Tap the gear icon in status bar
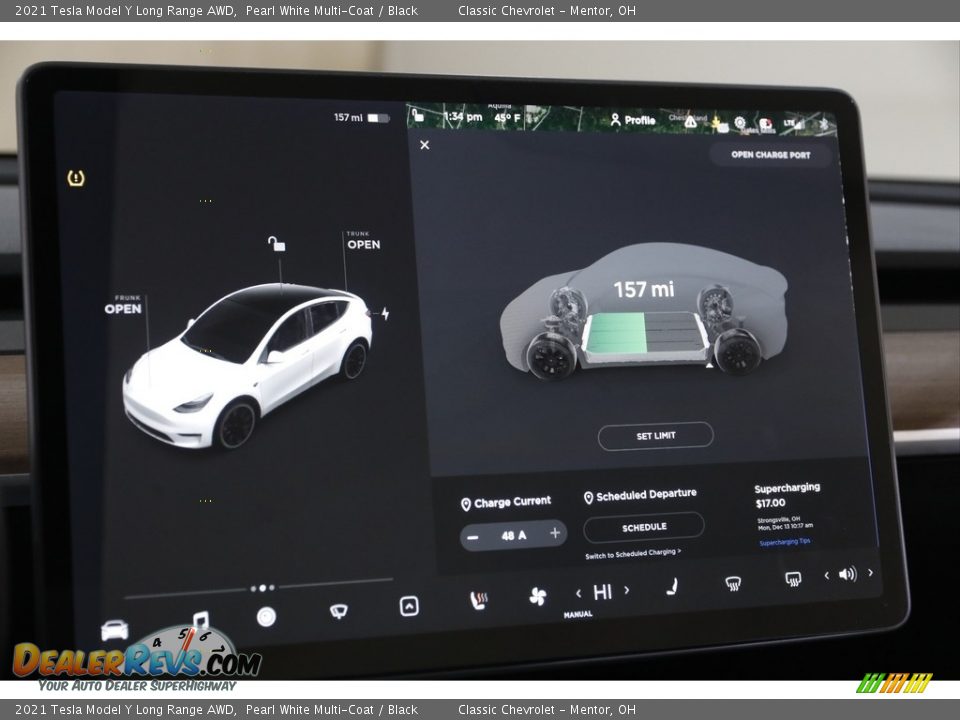 click(740, 122)
